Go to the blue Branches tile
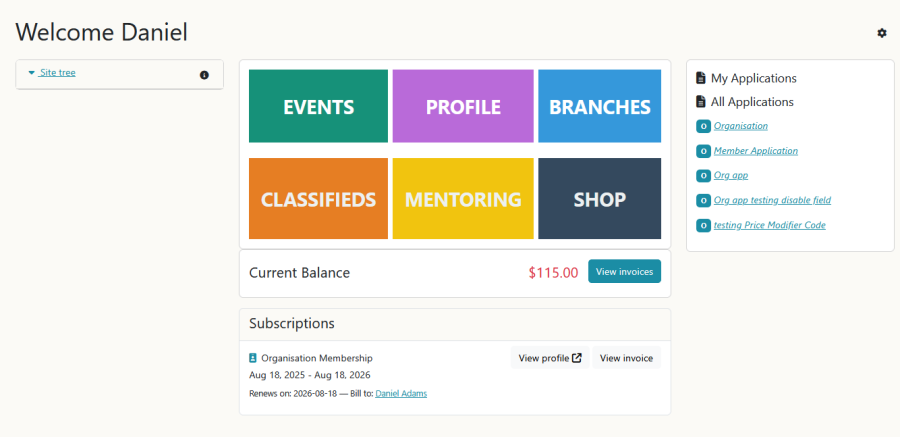Image resolution: width=900 pixels, height=437 pixels. (x=599, y=106)
